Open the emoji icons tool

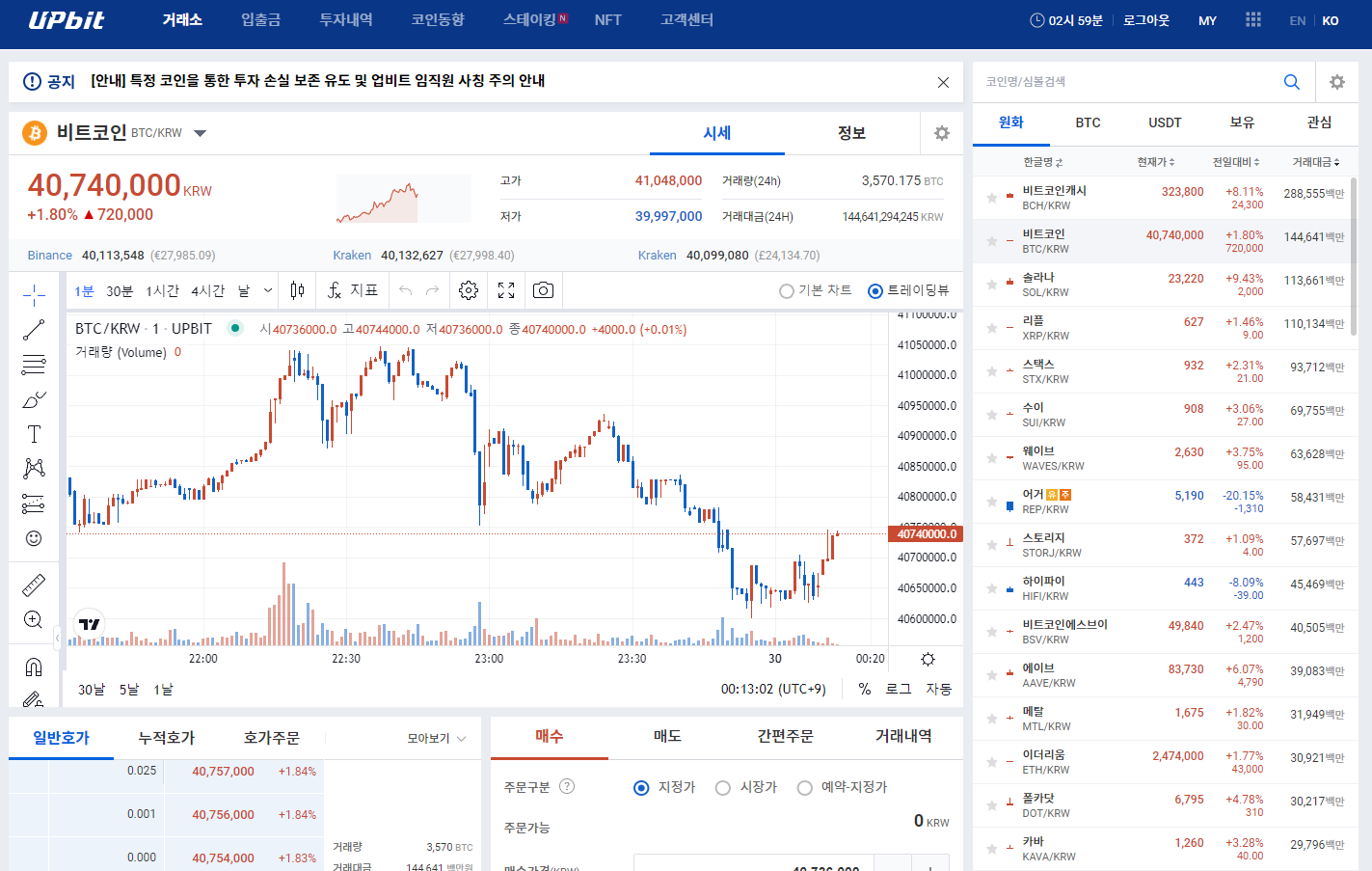click(x=34, y=538)
